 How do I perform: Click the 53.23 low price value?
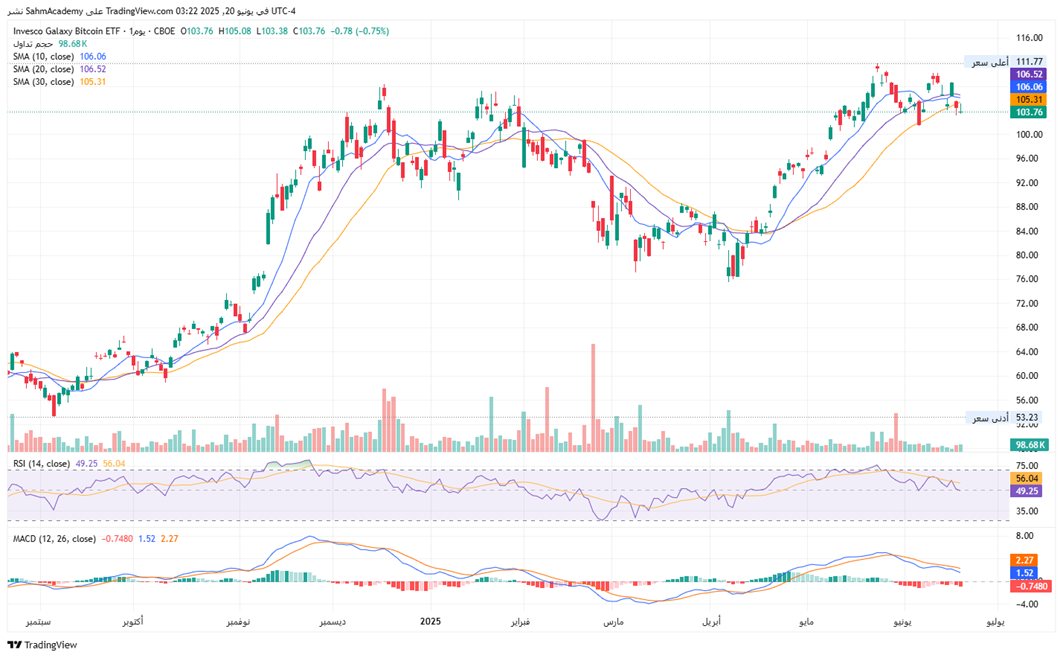[1027, 417]
